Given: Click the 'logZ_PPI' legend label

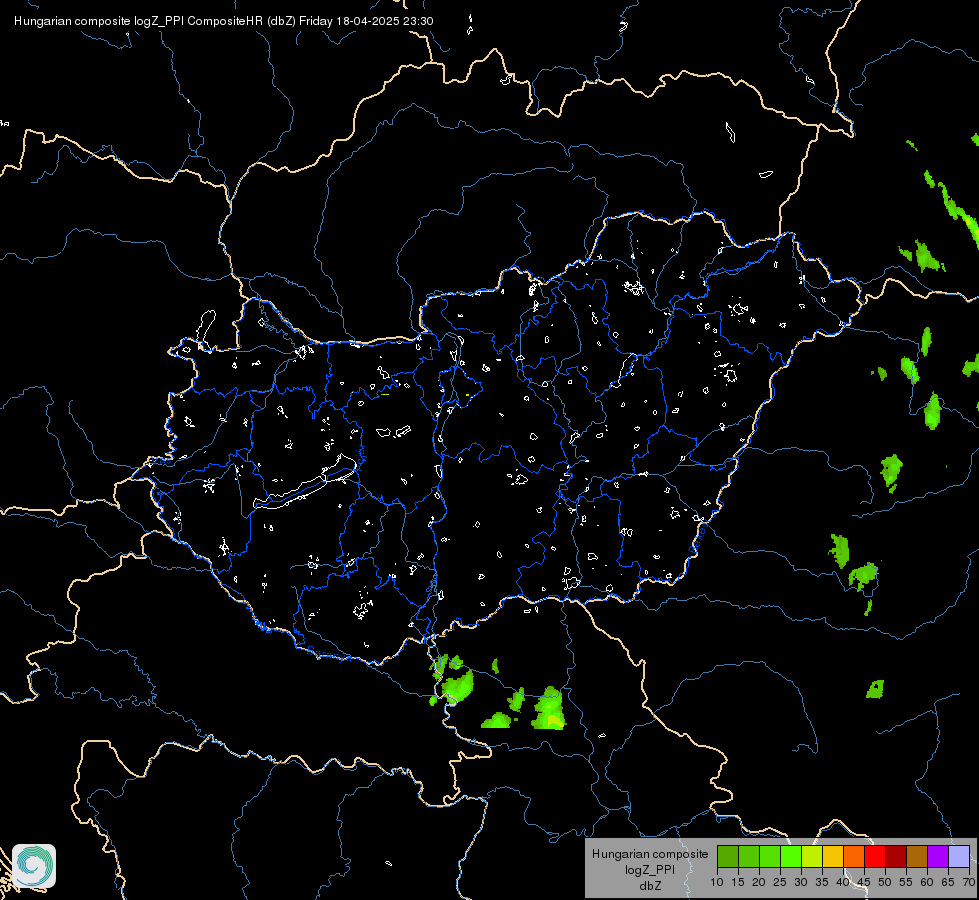Looking at the screenshot, I should (650, 870).
